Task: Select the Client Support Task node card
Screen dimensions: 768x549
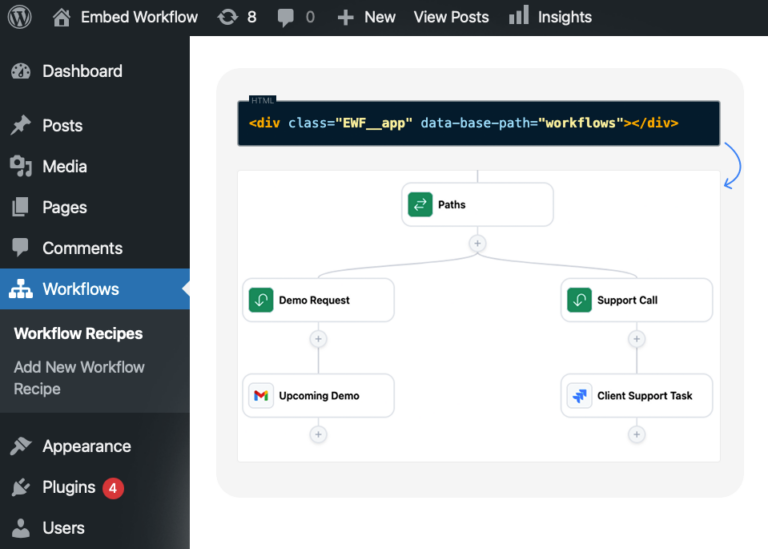Action: click(x=637, y=396)
